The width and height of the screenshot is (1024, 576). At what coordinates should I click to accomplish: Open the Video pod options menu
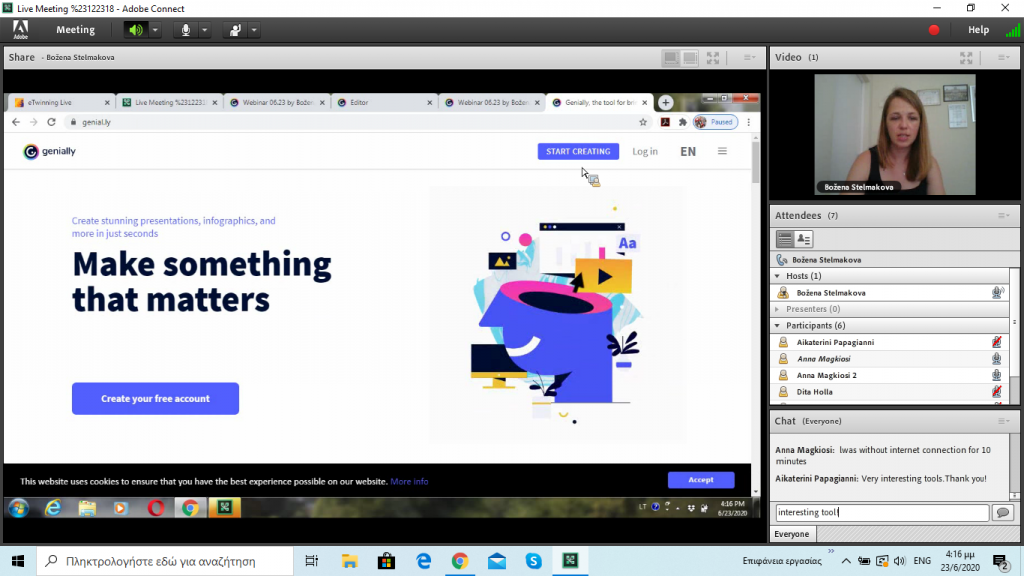(1004, 57)
